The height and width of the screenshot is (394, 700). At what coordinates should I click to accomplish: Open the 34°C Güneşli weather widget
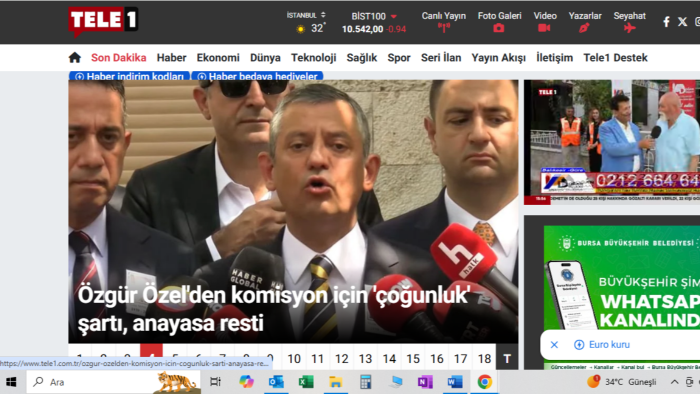[622, 382]
